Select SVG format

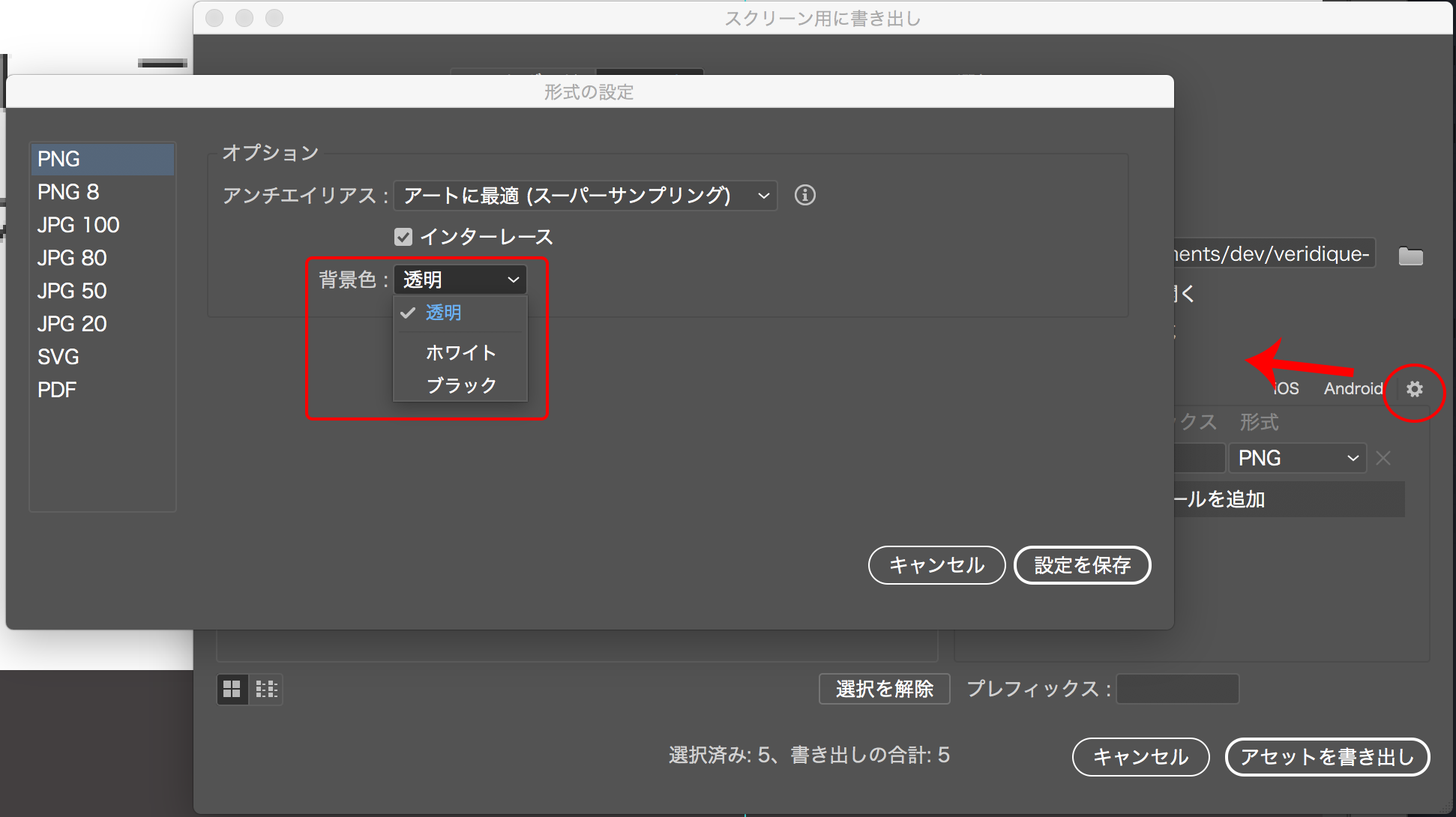point(103,357)
